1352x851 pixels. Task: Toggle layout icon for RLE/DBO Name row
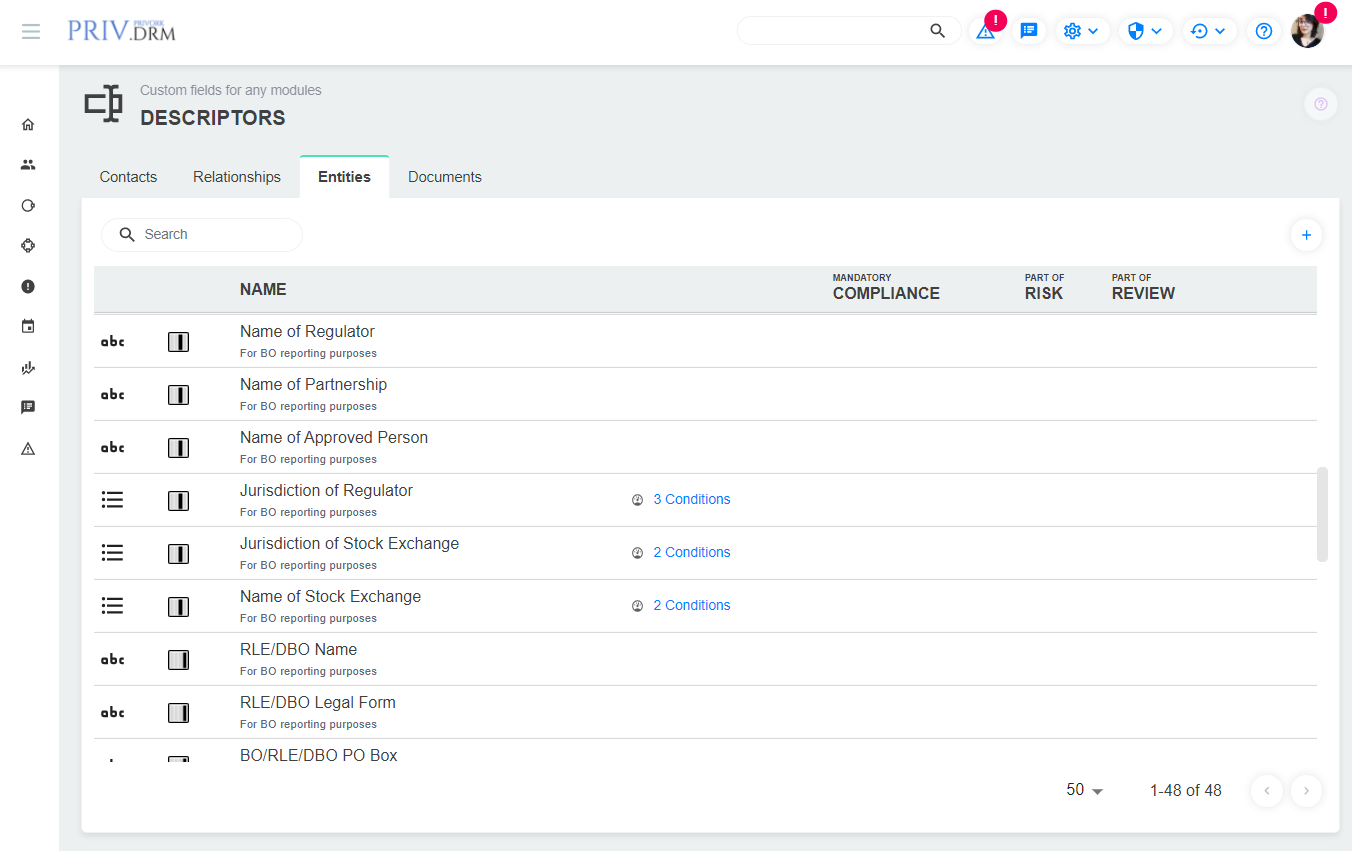click(178, 660)
